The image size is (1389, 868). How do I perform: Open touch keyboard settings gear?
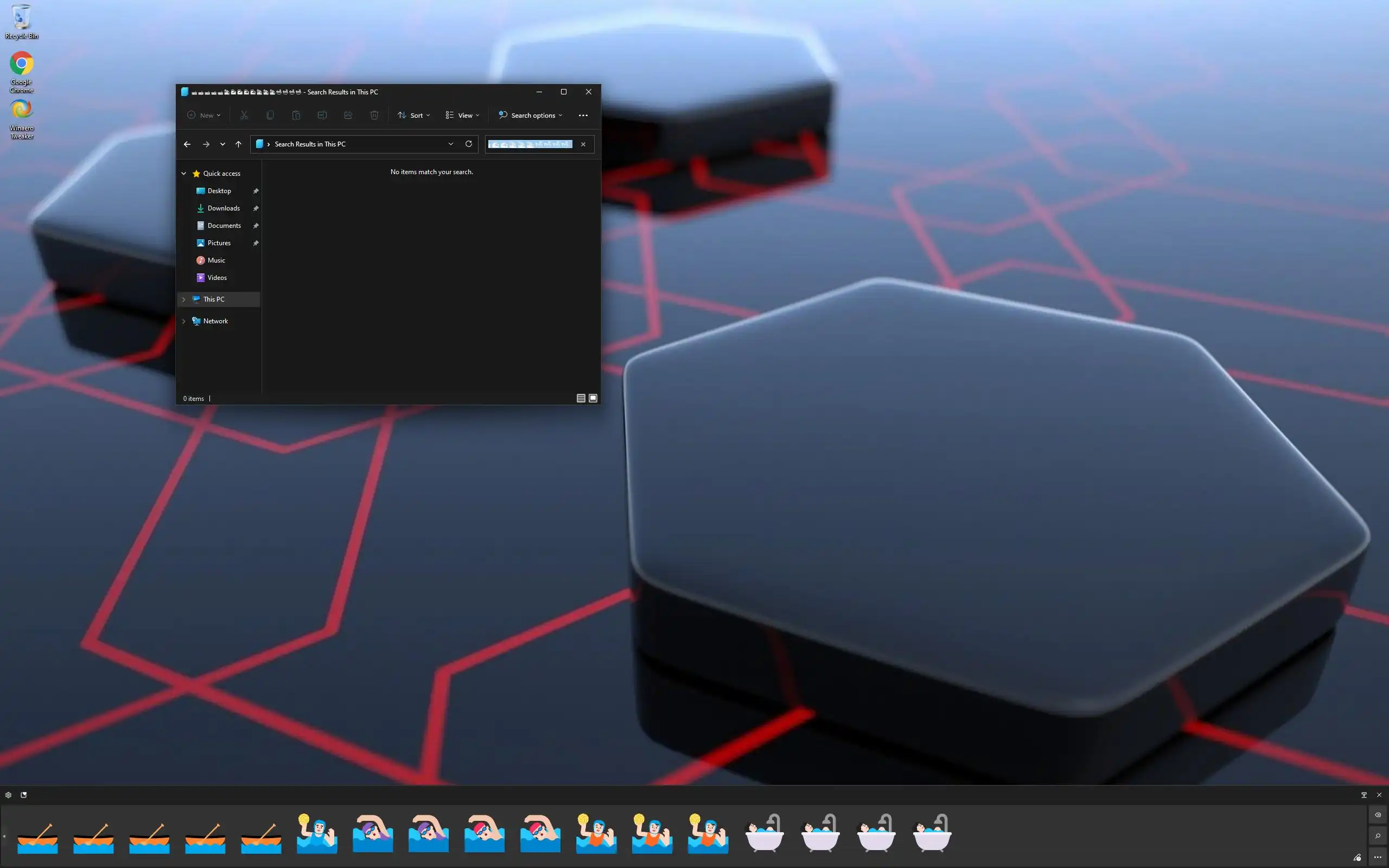click(8, 795)
